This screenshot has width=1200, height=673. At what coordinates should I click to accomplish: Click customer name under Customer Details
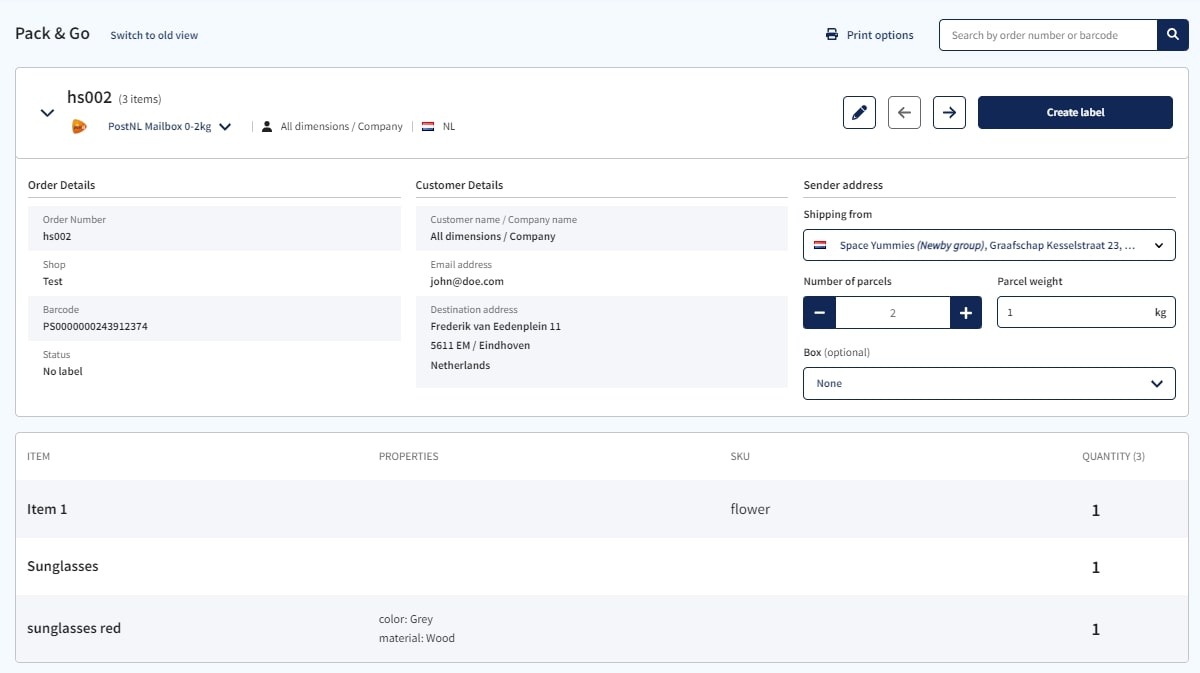493,237
